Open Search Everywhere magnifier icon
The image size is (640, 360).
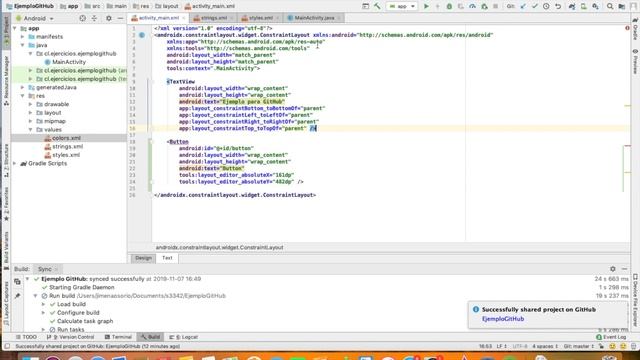pyautogui.click(x=610, y=6)
